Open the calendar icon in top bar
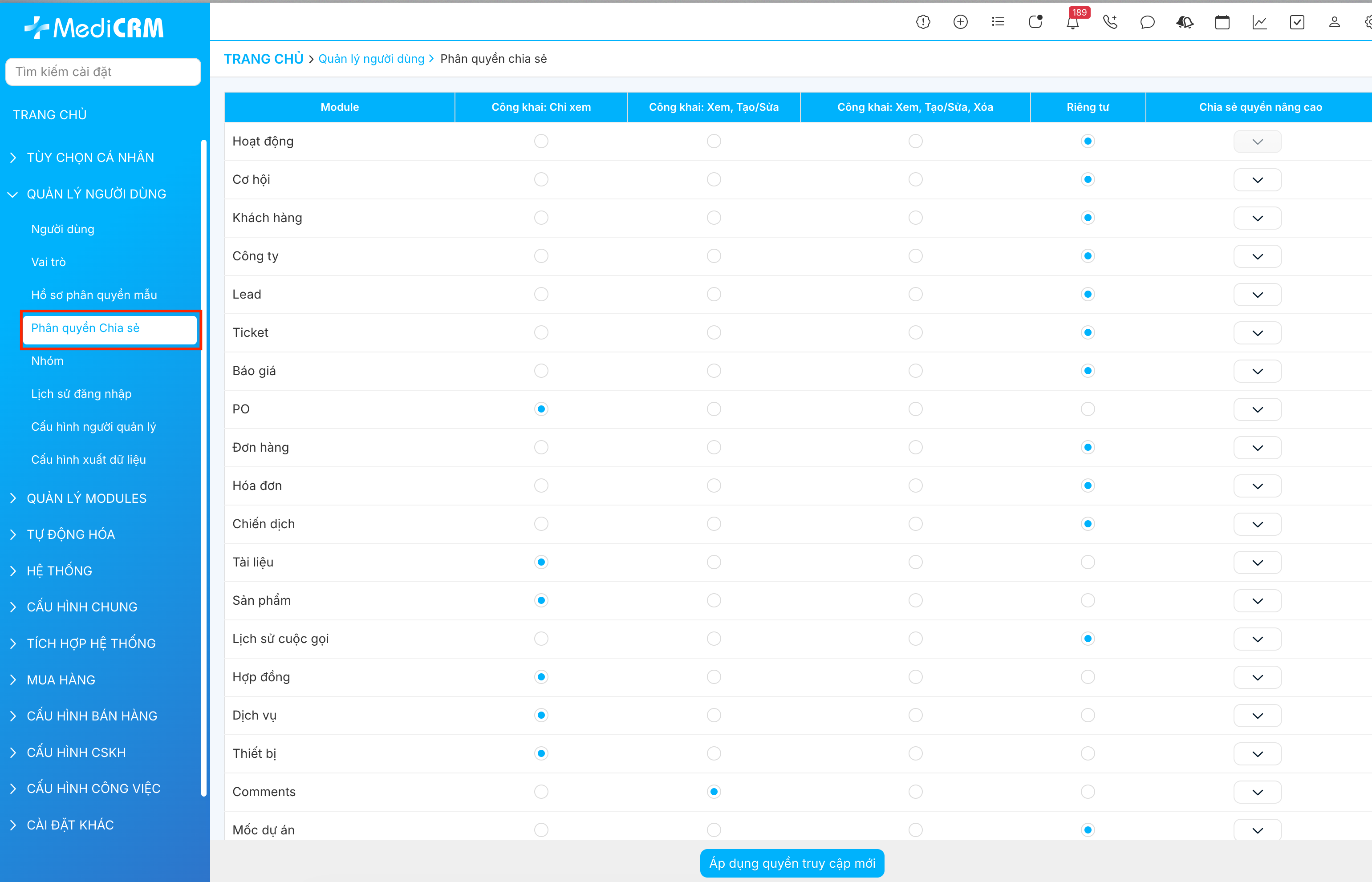The width and height of the screenshot is (1372, 882). click(1222, 22)
